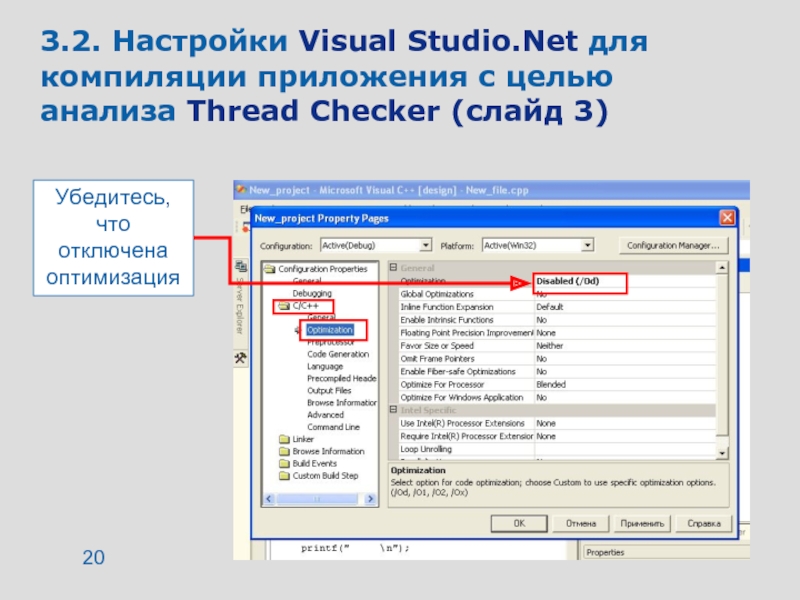The image size is (800, 600).
Task: Open the Configuration dropdown Active(Debug)
Action: [426, 245]
